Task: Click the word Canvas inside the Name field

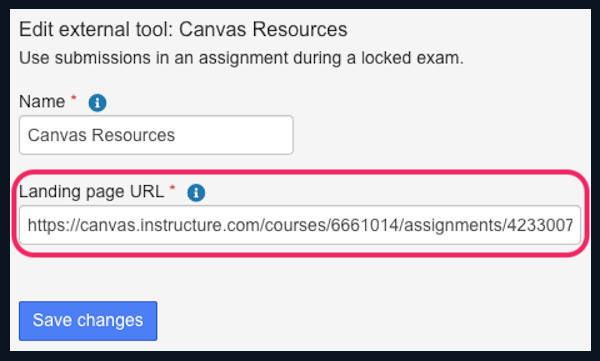Action: point(57,135)
